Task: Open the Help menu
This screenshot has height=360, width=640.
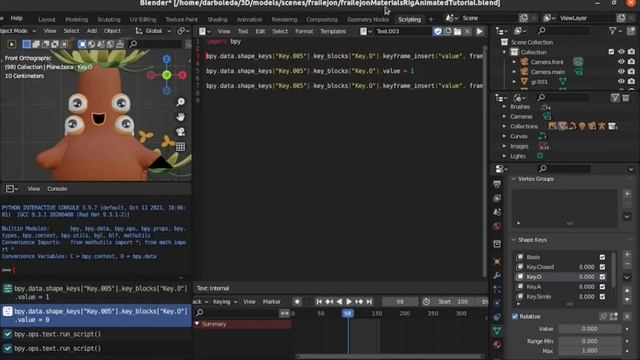Action: 17,18
